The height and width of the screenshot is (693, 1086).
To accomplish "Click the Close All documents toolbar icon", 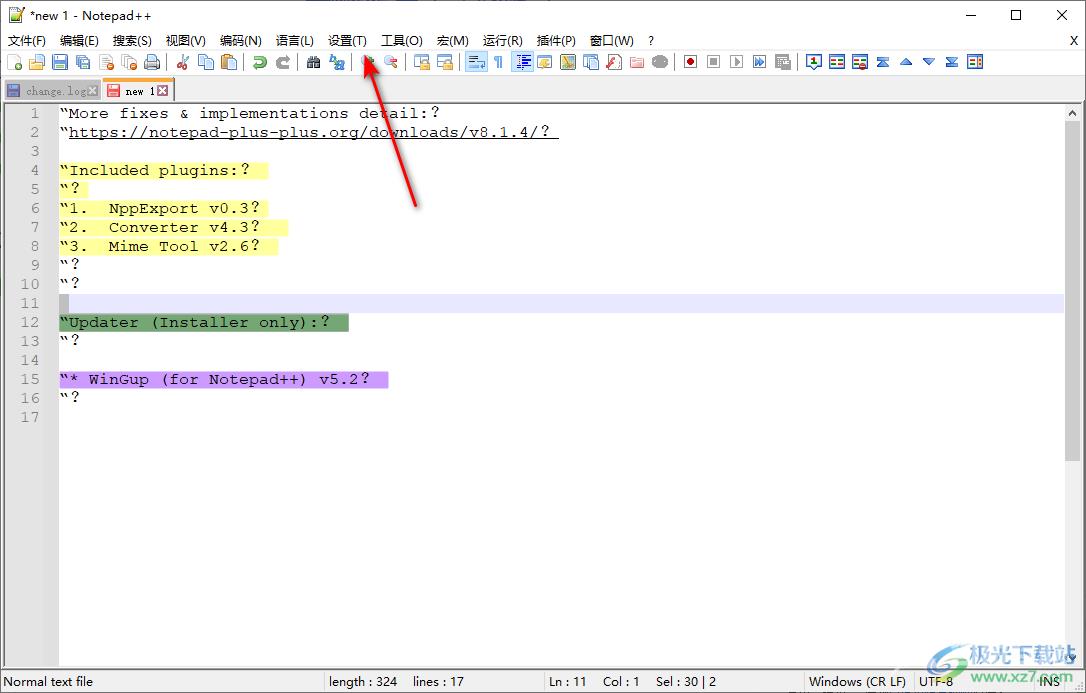I will pos(130,62).
